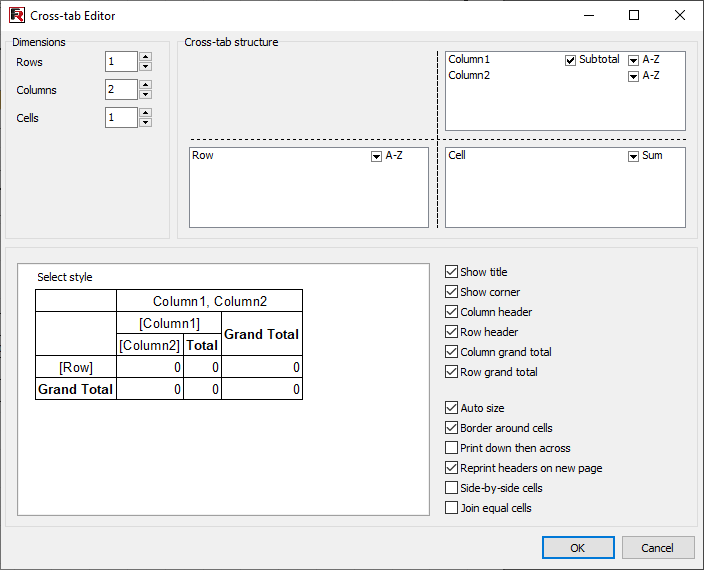Screen dimensions: 704x570
Task: Maximize the Cross-tab Editor window
Action: click(x=634, y=15)
